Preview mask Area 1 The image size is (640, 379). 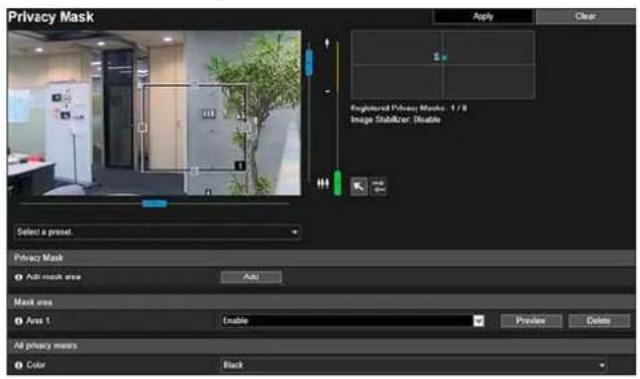[x=531, y=321]
